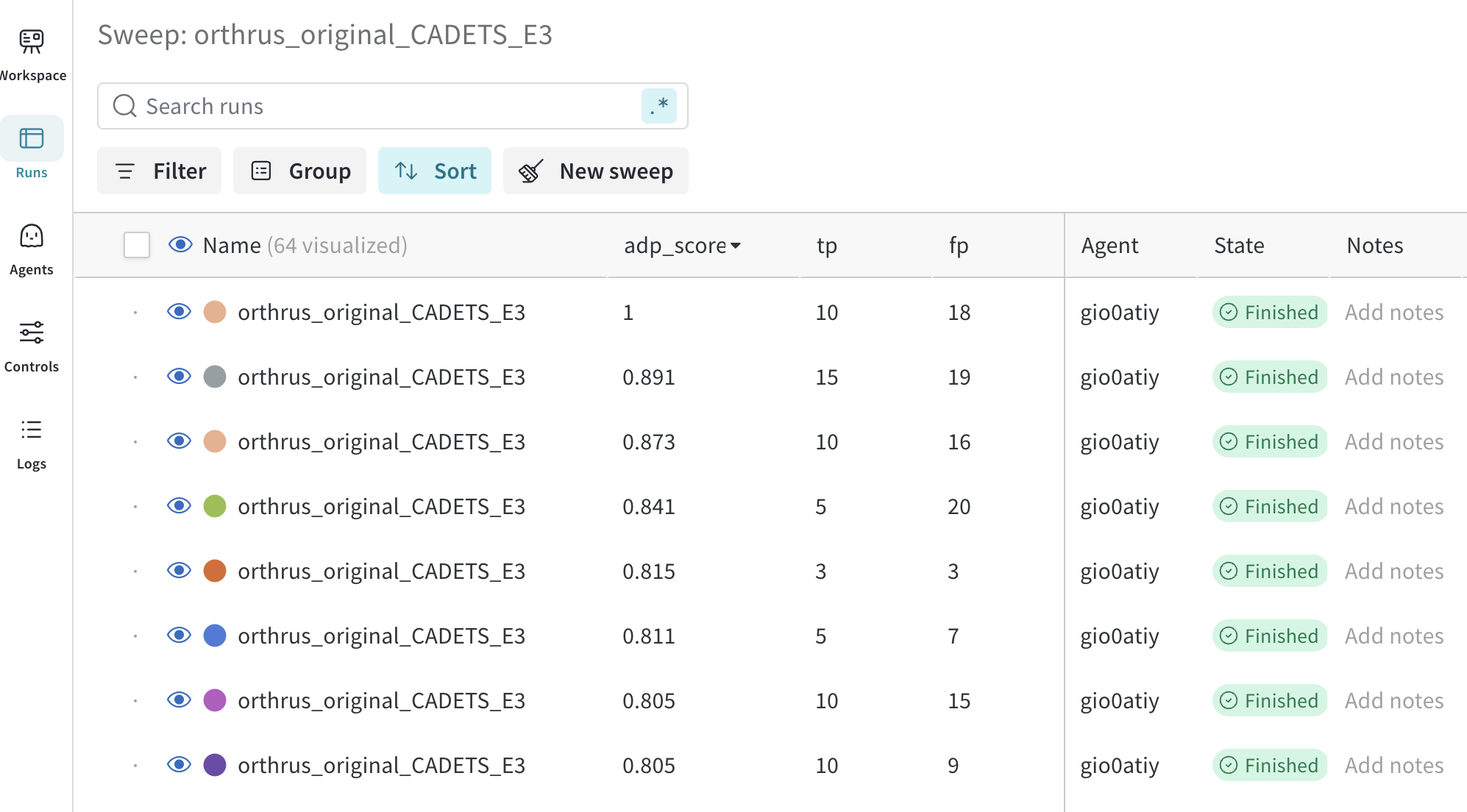Click the regex toggle in search box

click(x=659, y=106)
